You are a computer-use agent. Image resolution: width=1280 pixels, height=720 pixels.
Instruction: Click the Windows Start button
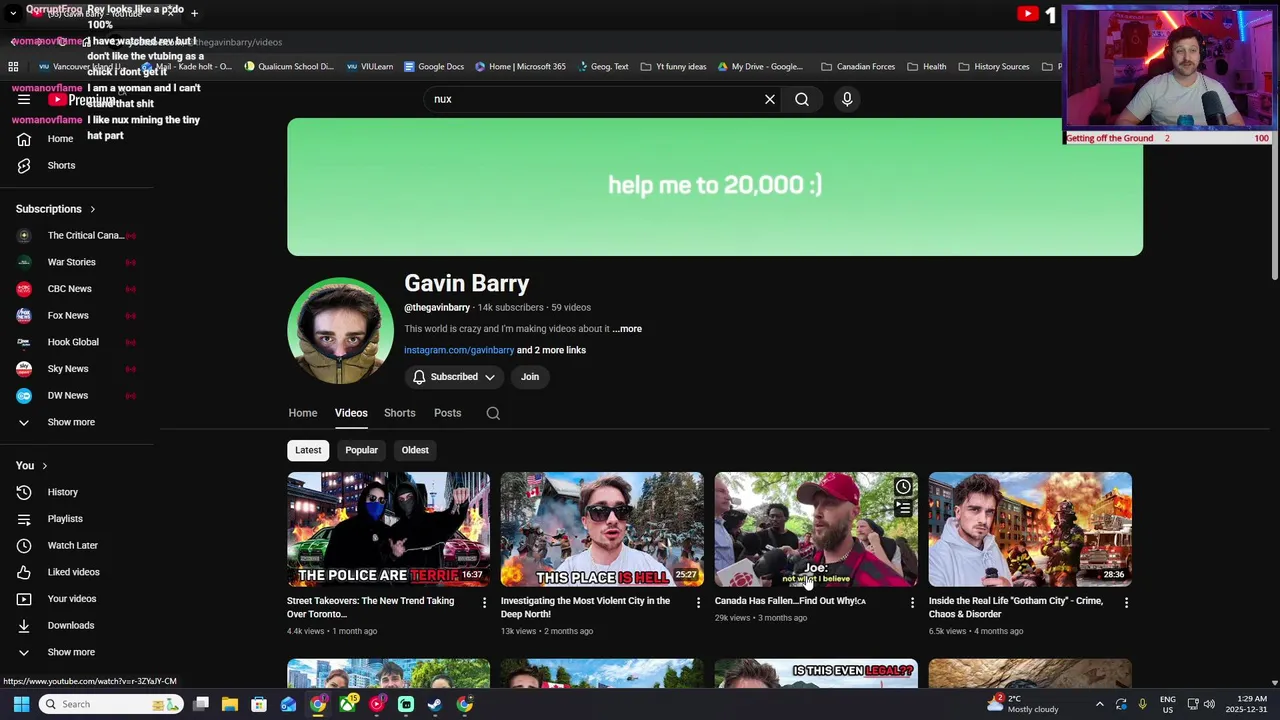click(21, 704)
